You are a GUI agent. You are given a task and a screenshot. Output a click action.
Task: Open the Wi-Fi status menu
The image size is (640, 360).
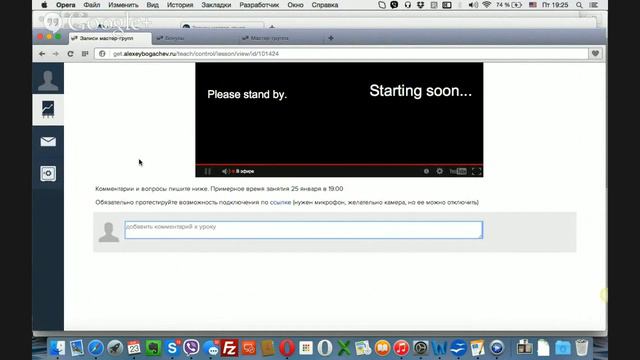(487, 5)
